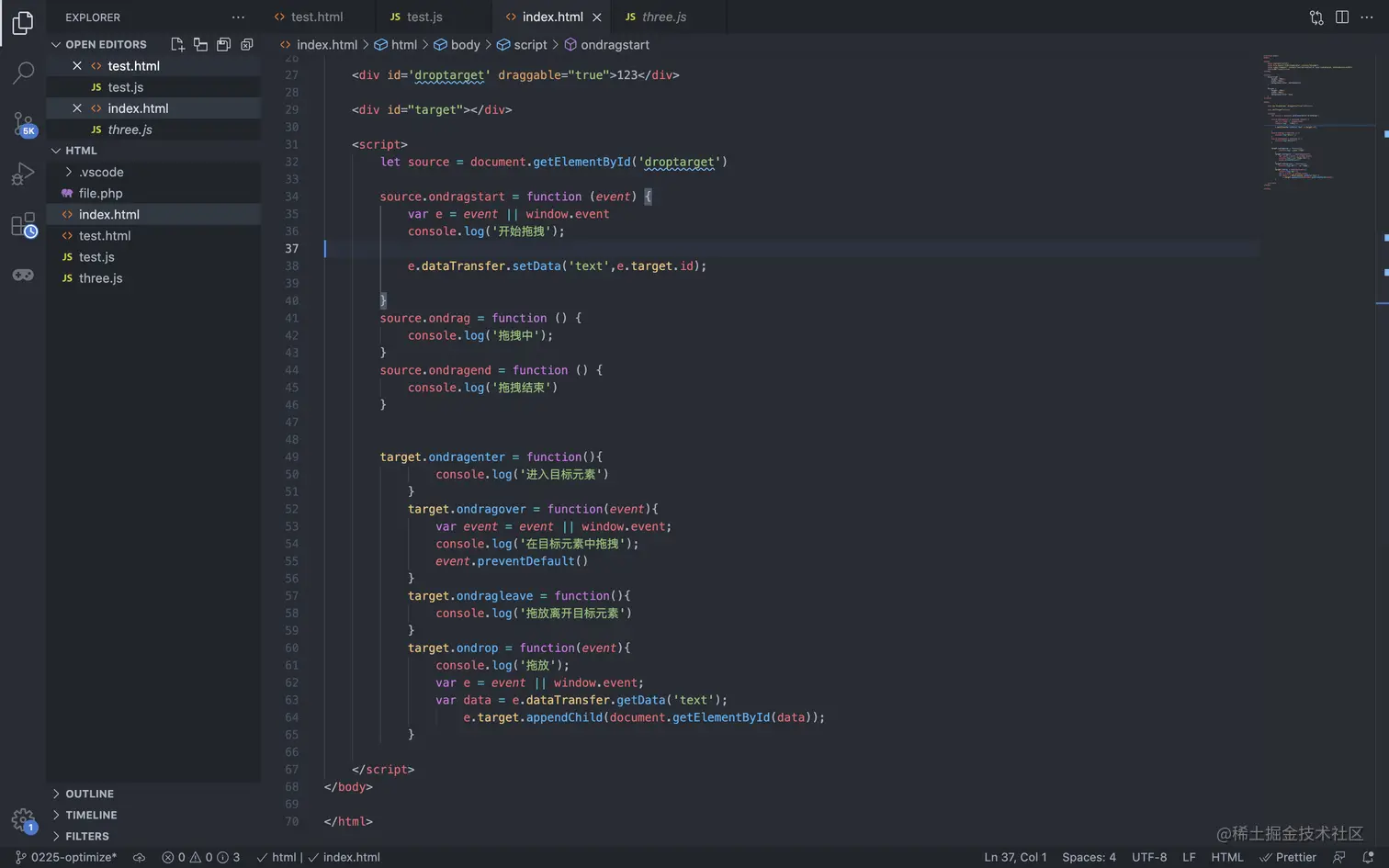Change indentation via Spaces: 4

pyautogui.click(x=1089, y=858)
